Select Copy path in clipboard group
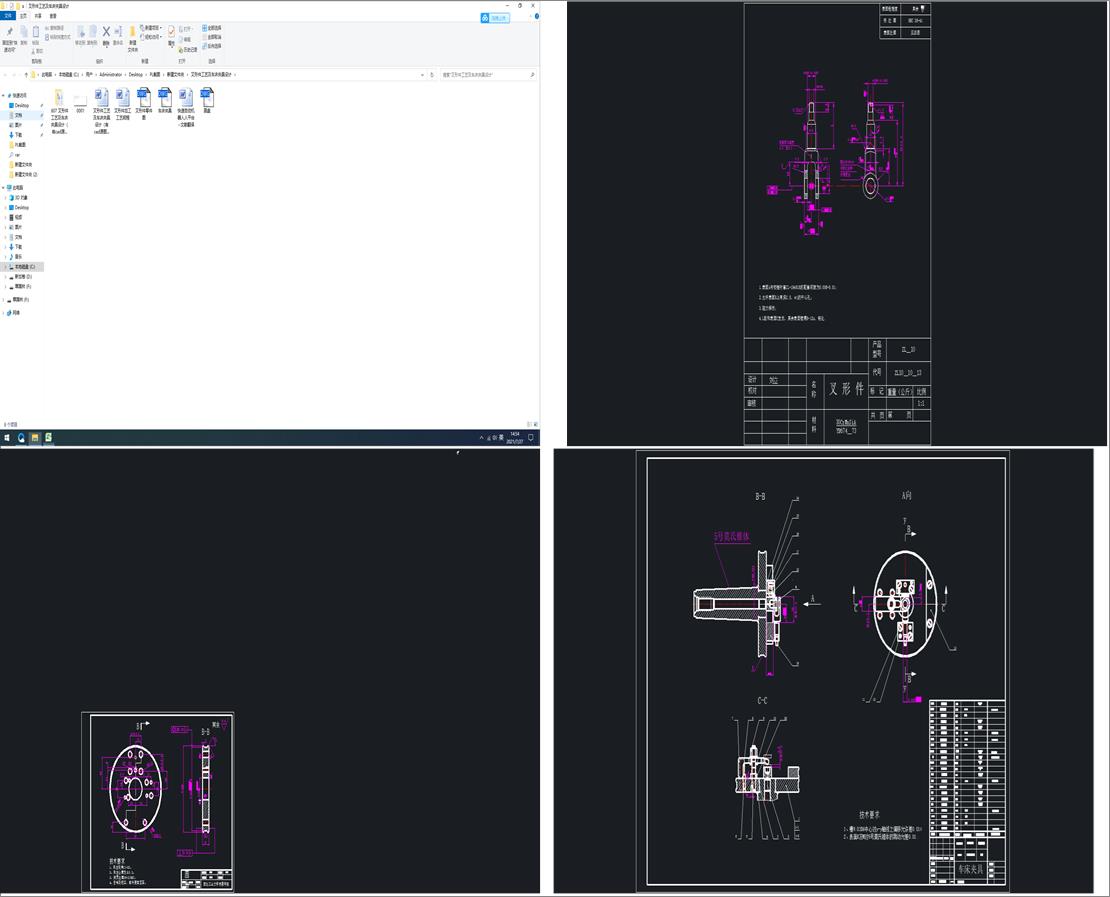The height and width of the screenshot is (897, 1110). pos(55,28)
